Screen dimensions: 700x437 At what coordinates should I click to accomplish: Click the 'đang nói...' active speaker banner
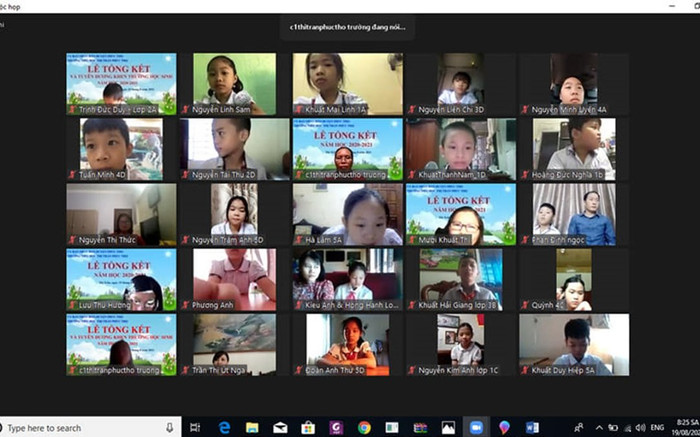tap(347, 27)
